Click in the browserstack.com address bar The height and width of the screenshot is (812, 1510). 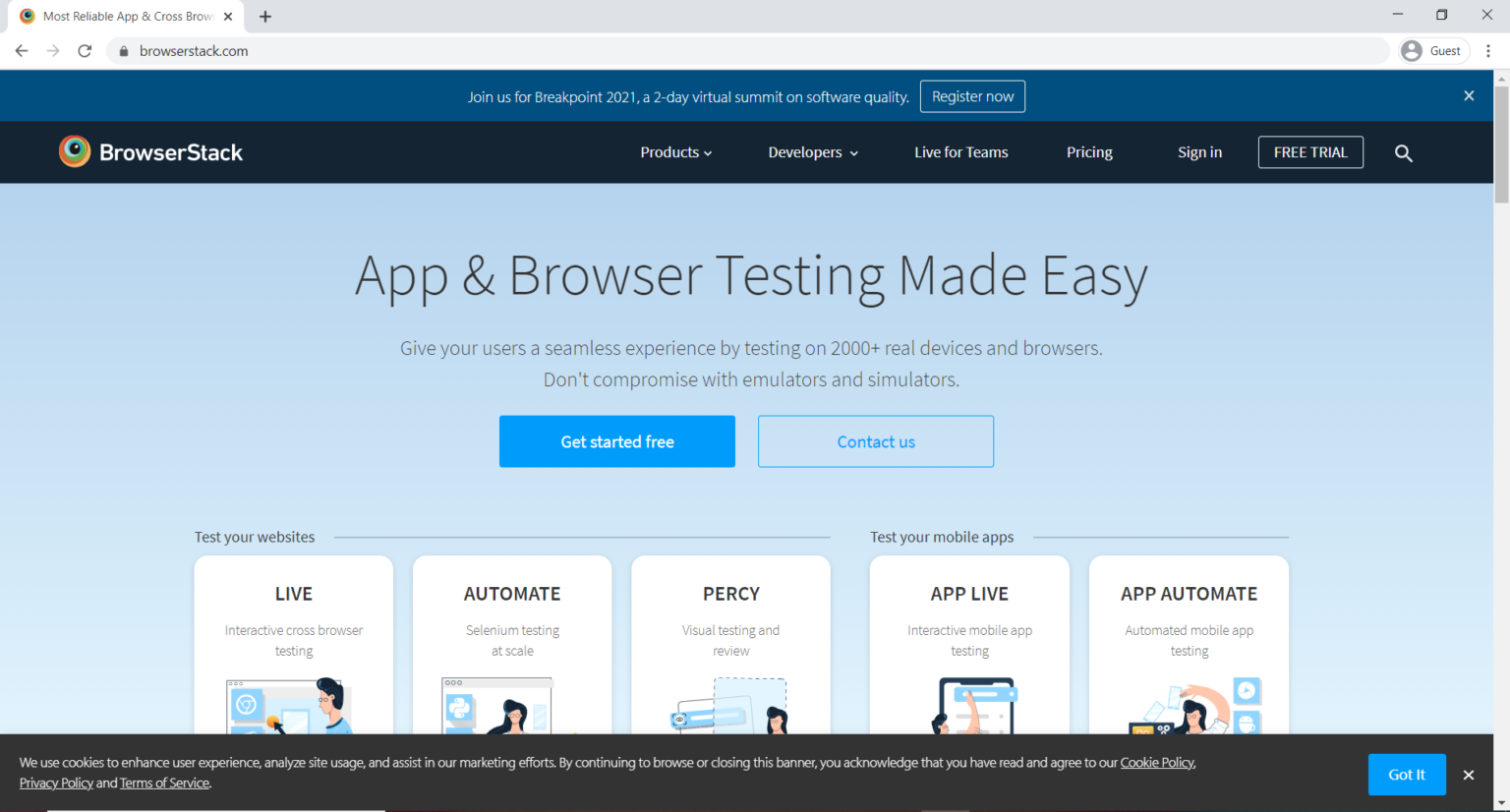[688, 51]
